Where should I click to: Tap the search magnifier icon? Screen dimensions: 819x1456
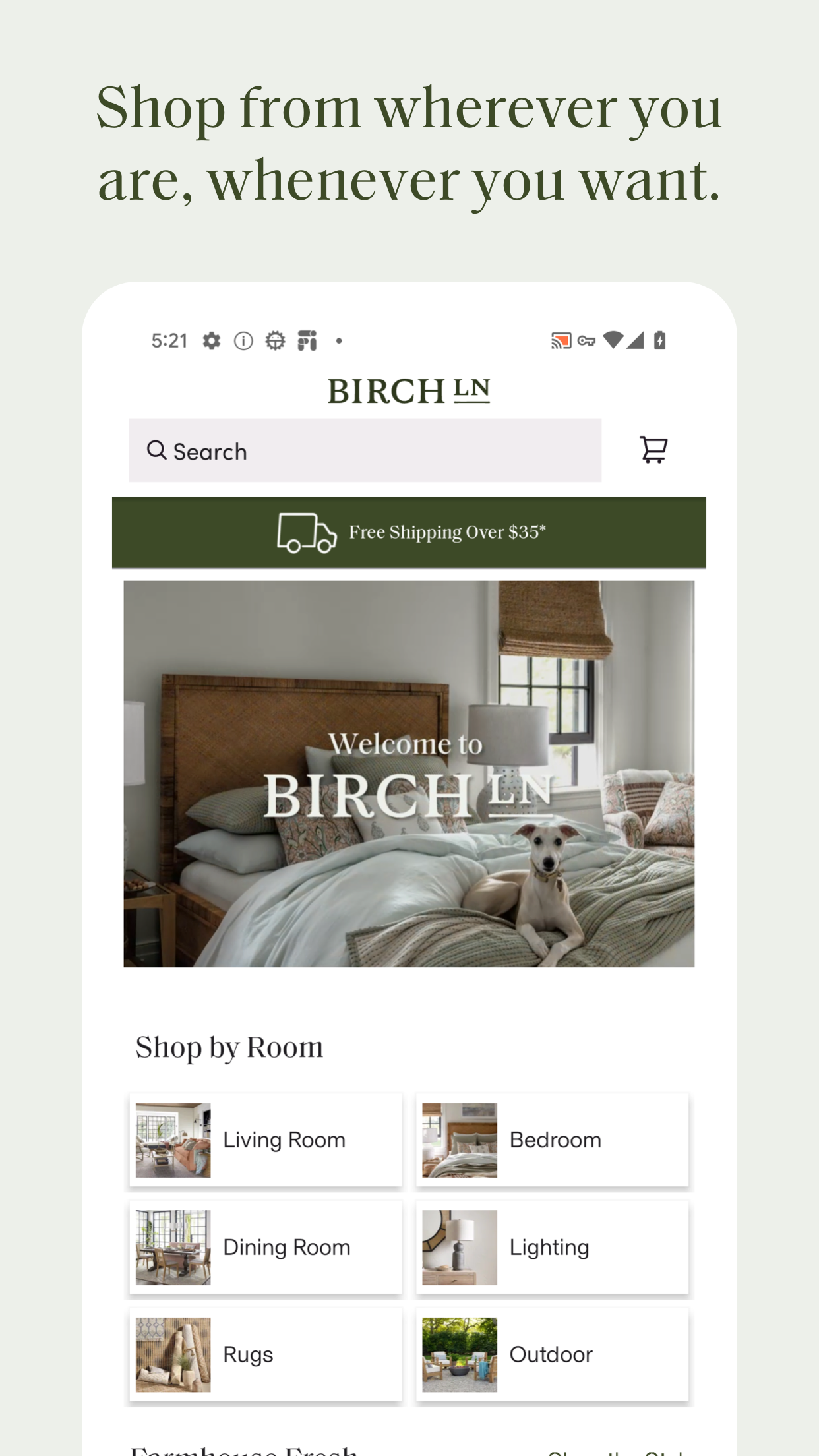pyautogui.click(x=156, y=450)
